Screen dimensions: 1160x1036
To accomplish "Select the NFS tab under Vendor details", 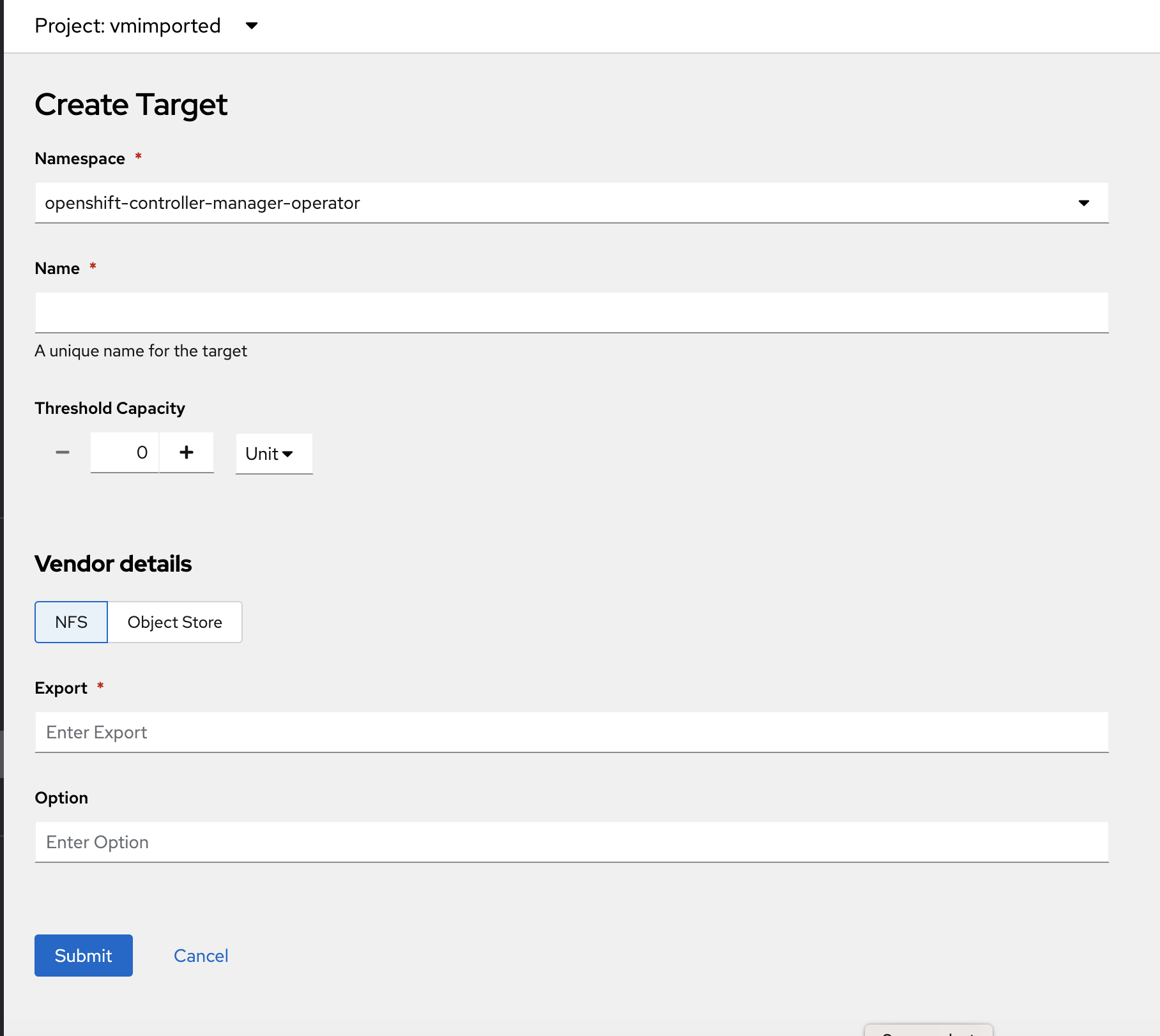I will (70, 621).
